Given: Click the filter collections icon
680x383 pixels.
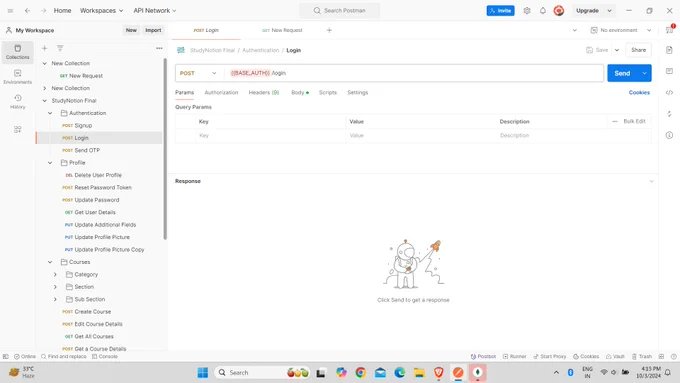Looking at the screenshot, I should (60, 48).
